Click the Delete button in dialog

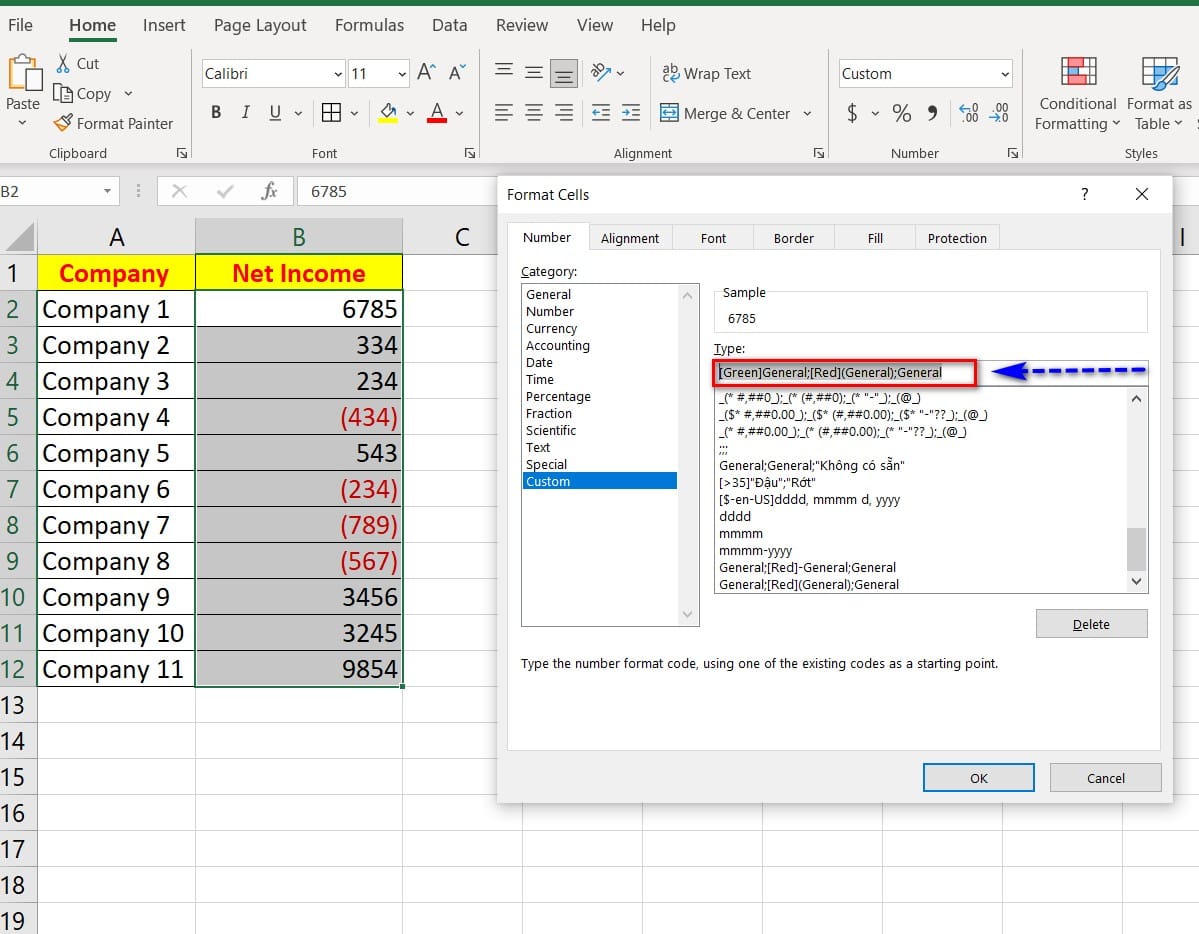pyautogui.click(x=1091, y=624)
